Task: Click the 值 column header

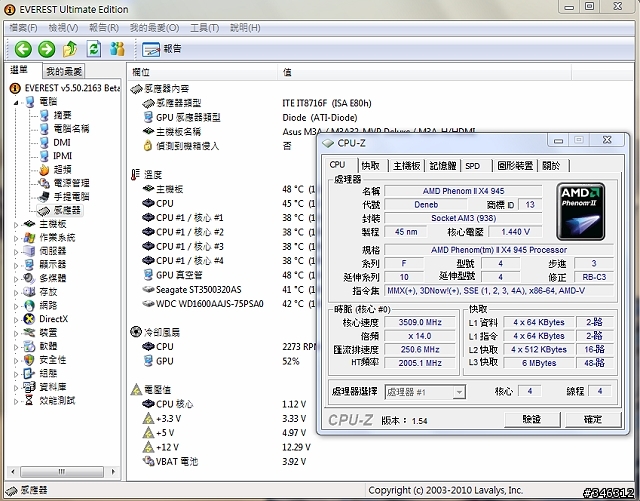Action: (x=424, y=72)
